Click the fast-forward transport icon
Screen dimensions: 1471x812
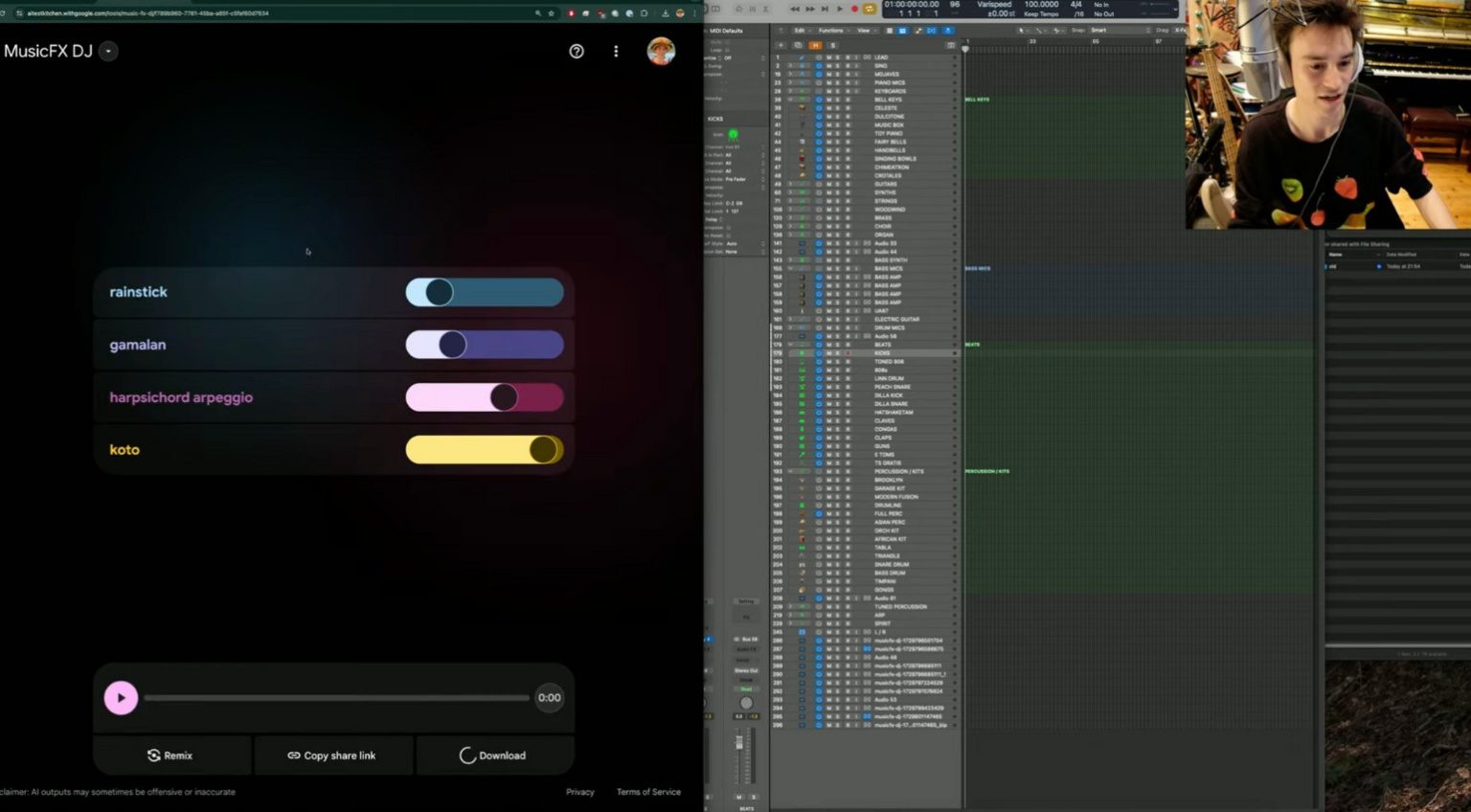click(809, 9)
